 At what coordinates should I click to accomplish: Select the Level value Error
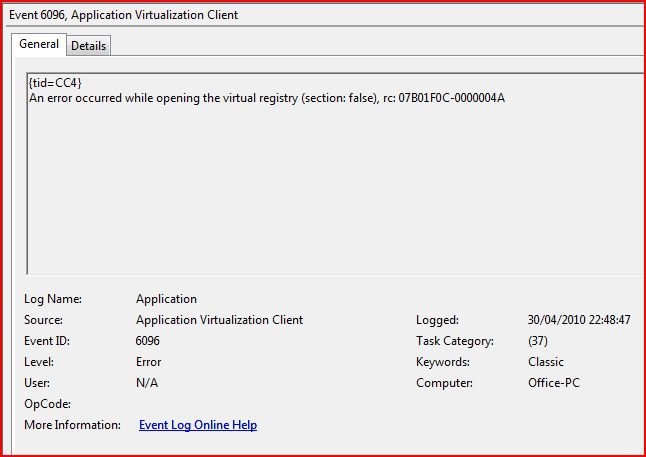[x=148, y=362]
